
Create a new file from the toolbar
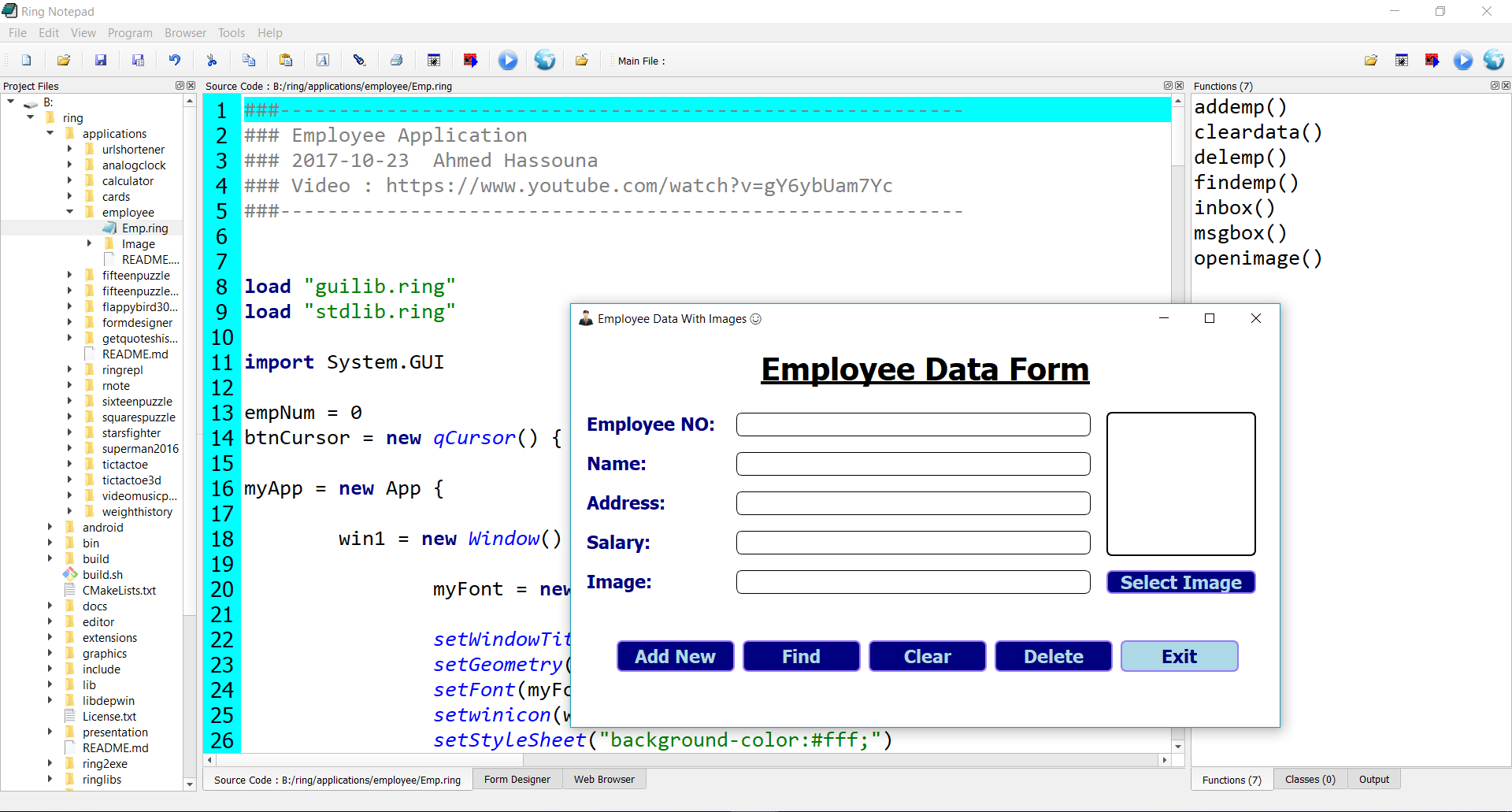pyautogui.click(x=27, y=61)
